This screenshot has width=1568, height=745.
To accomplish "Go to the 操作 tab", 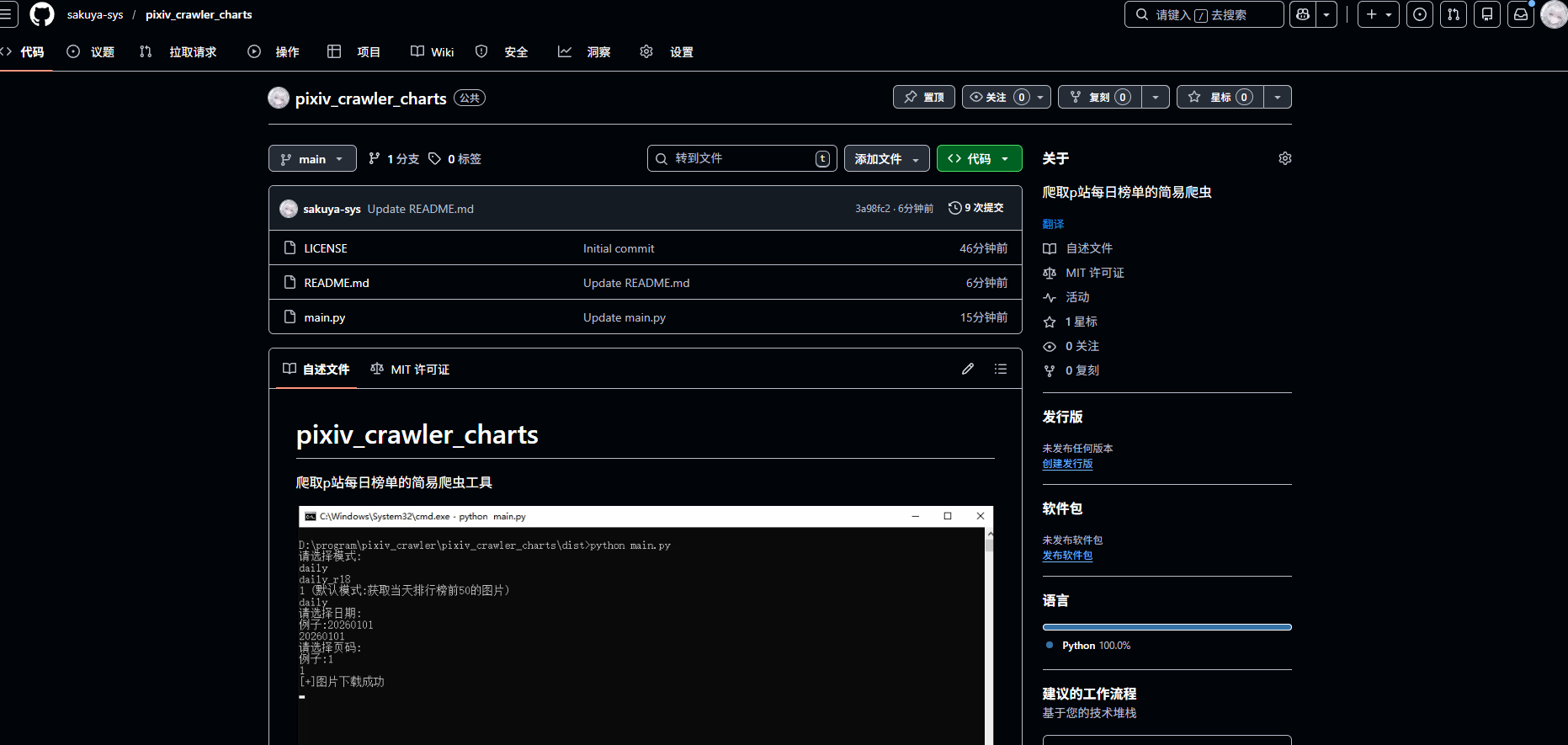I will pyautogui.click(x=274, y=52).
